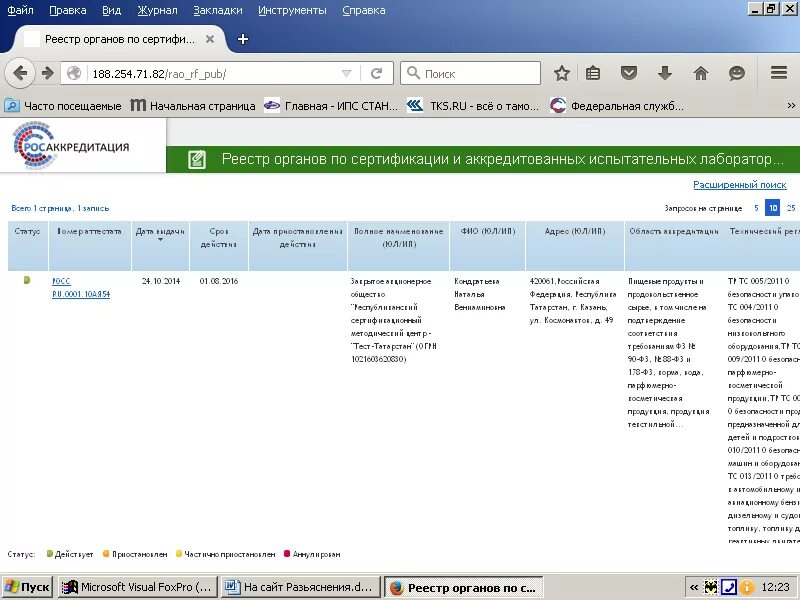Image resolution: width=800 pixels, height=600 pixels.
Task: Click the Поиск search field
Action: [470, 73]
